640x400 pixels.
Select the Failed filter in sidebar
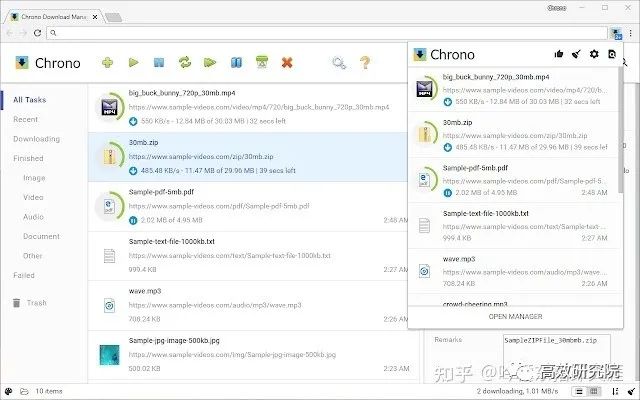tap(24, 276)
